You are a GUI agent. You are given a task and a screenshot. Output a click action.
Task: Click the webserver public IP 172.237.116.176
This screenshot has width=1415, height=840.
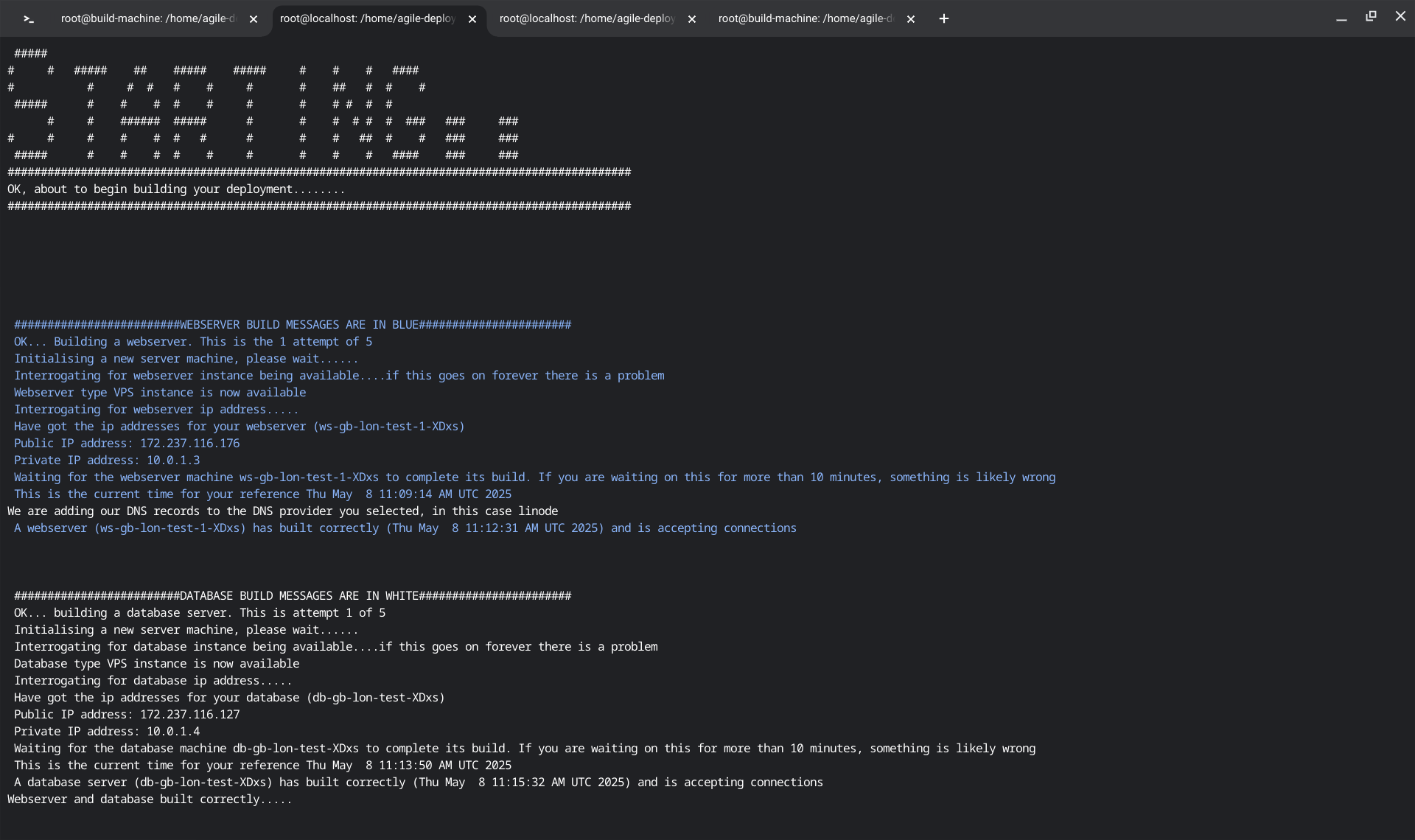point(189,444)
